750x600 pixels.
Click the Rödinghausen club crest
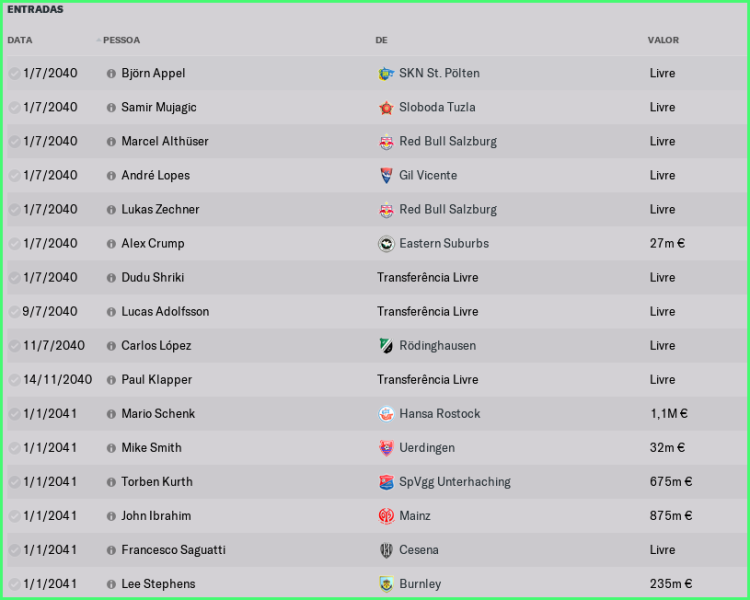(386, 345)
